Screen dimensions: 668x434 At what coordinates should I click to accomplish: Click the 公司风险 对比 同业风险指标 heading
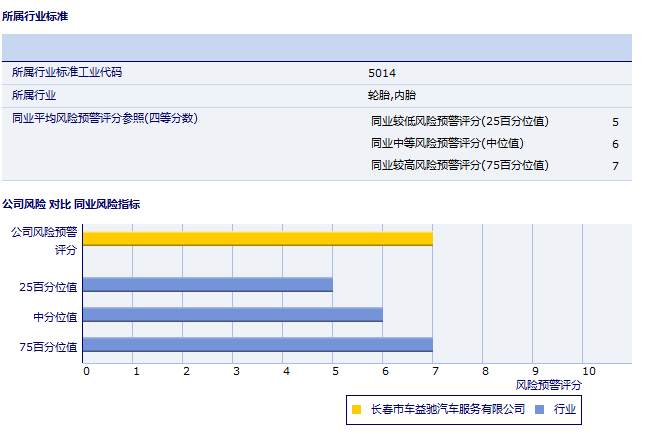(x=71, y=204)
